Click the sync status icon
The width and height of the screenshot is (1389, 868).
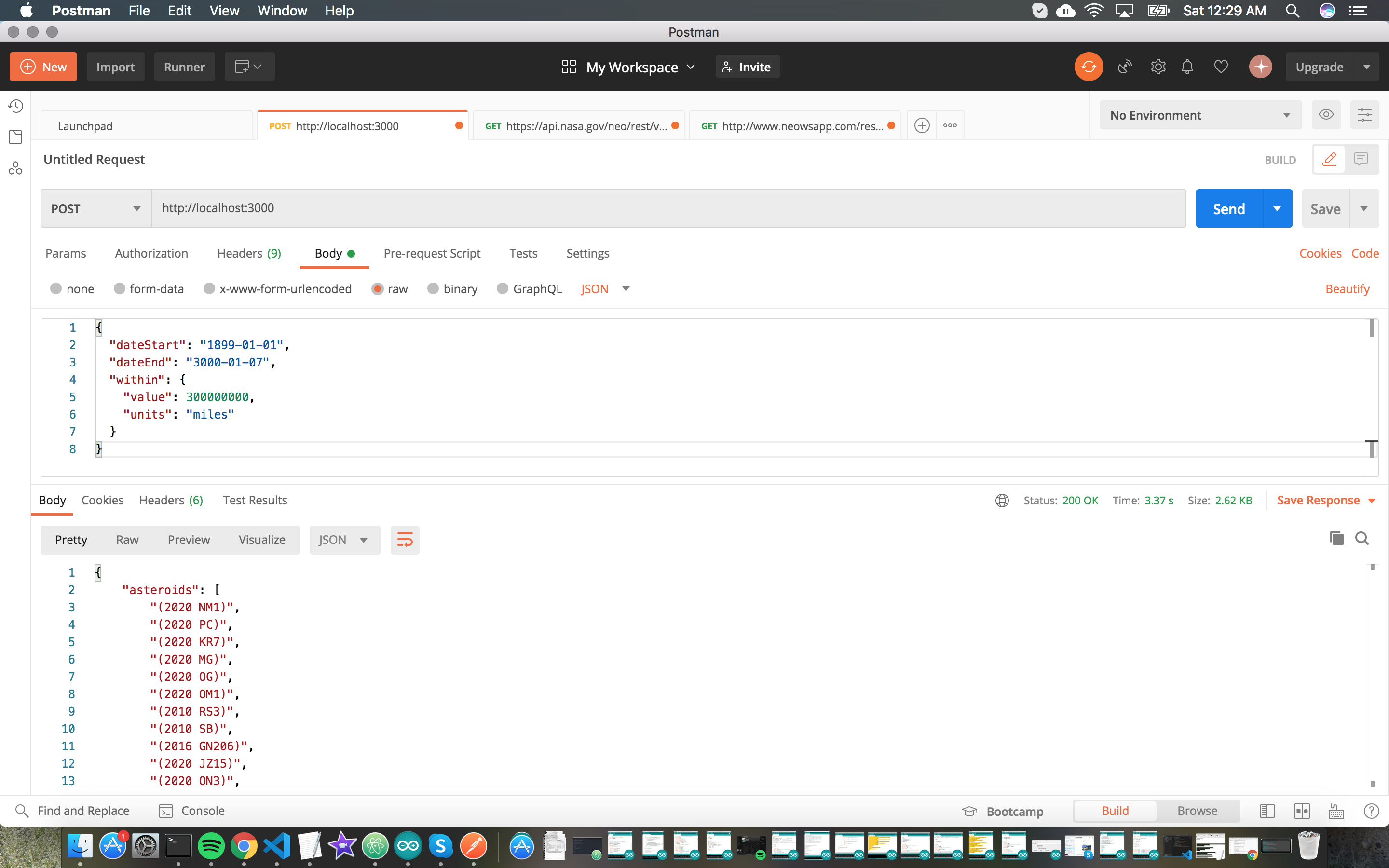(1088, 67)
